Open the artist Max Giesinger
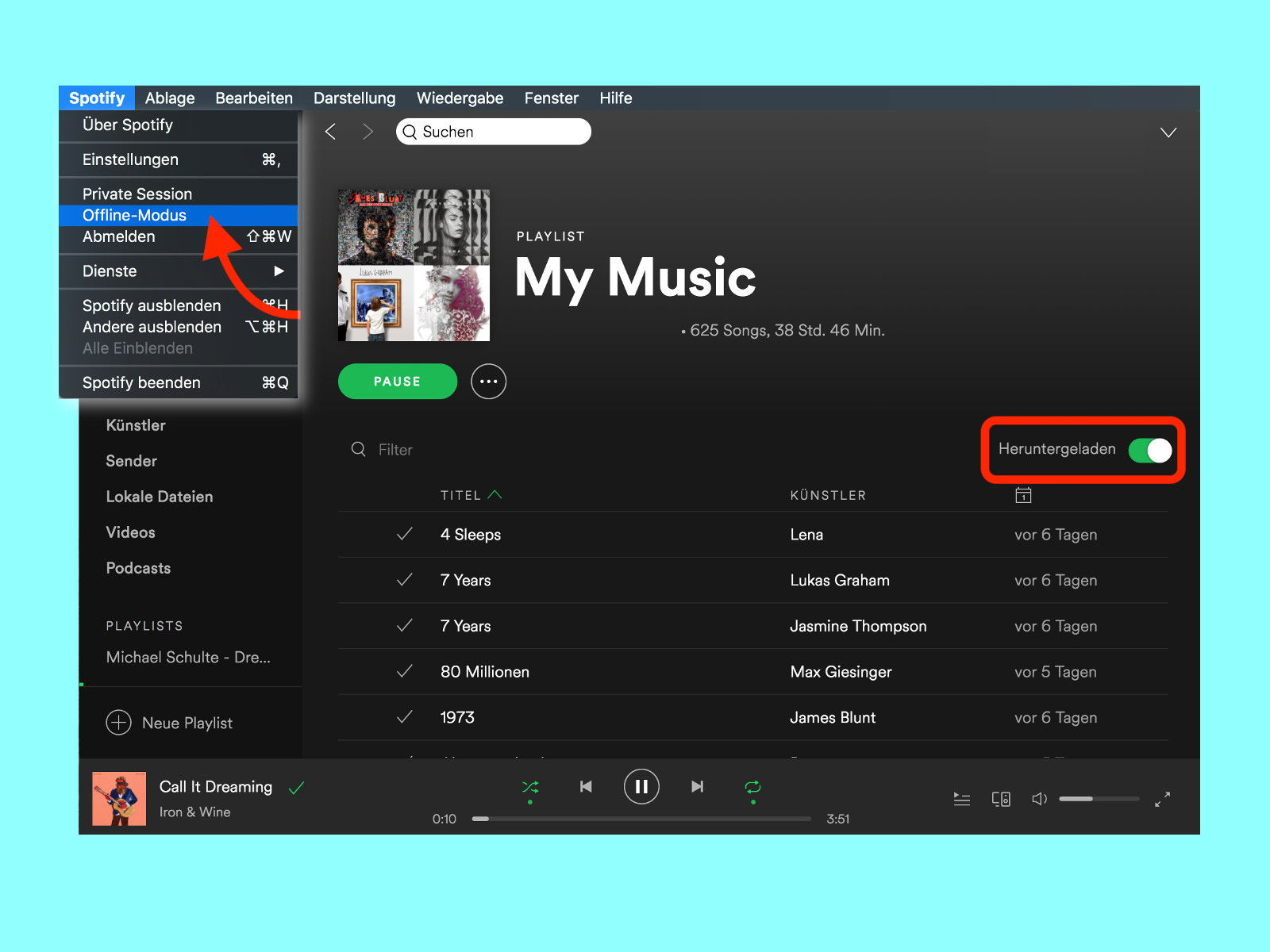This screenshot has height=952, width=1270. click(x=841, y=672)
